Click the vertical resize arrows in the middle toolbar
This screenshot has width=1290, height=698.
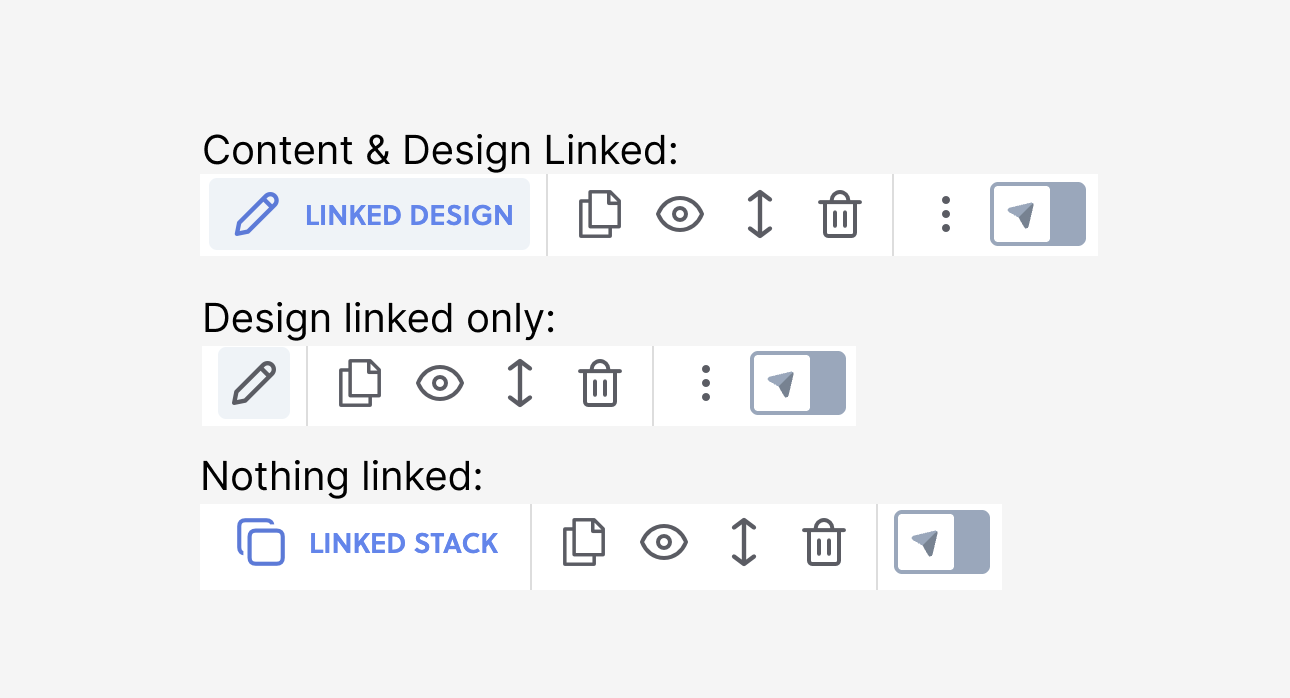(519, 384)
